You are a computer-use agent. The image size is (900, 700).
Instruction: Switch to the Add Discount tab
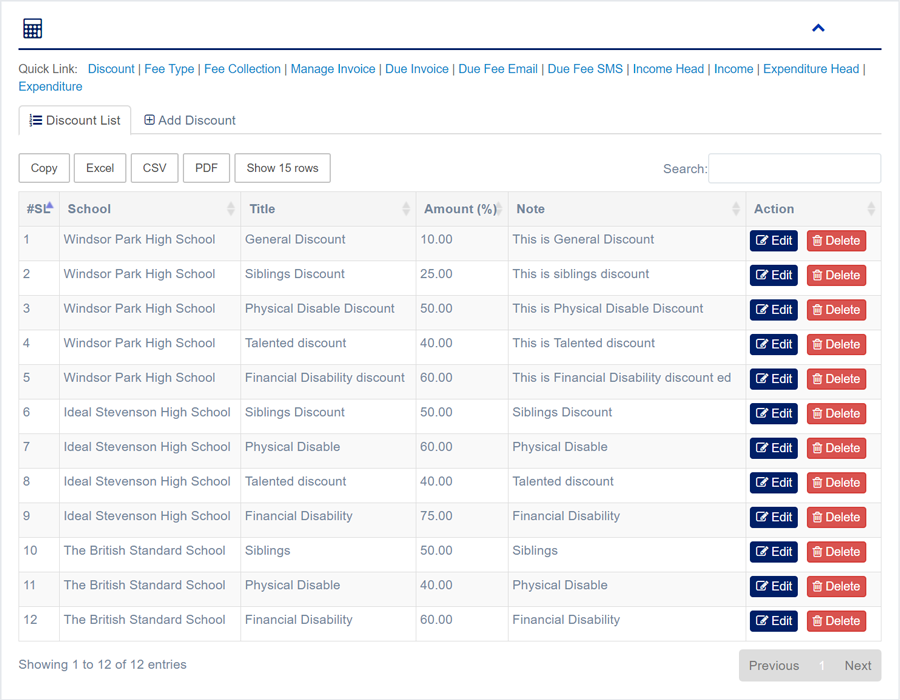(190, 120)
